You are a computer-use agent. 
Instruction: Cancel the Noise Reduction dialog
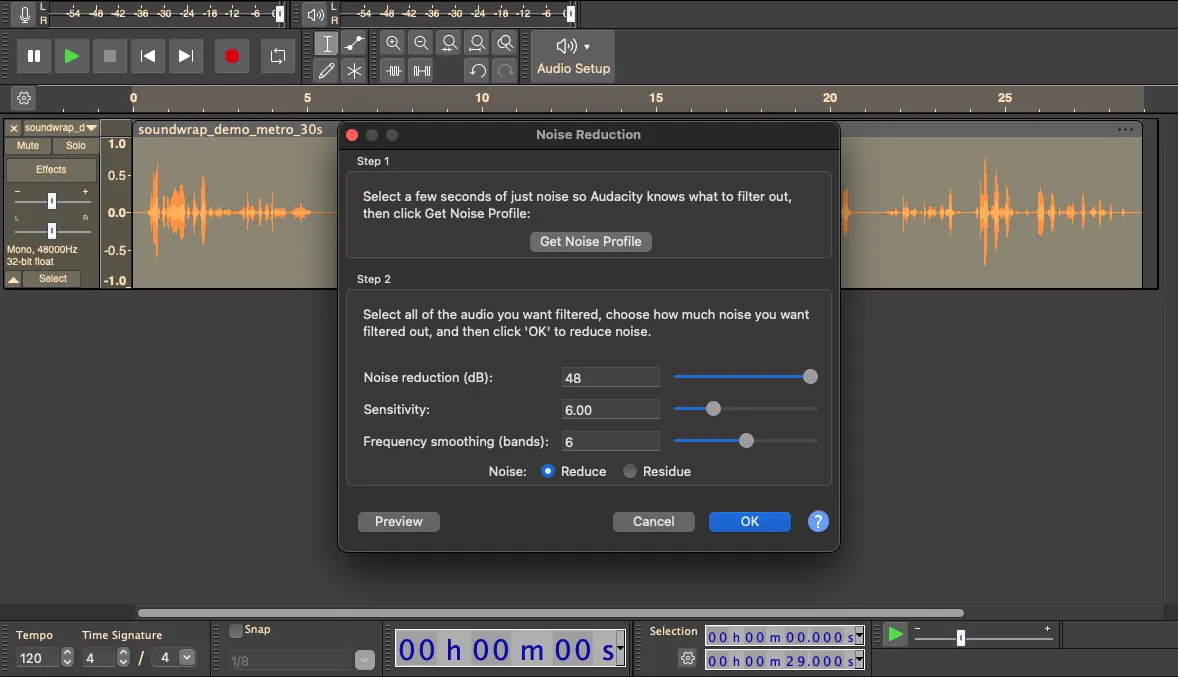(653, 521)
